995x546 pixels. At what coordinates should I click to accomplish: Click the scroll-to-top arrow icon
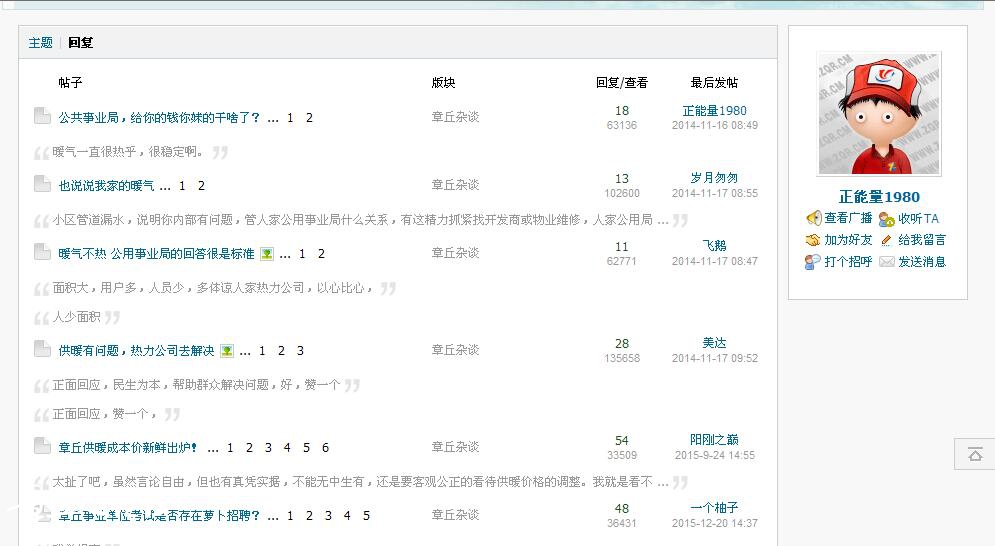pyautogui.click(x=975, y=455)
